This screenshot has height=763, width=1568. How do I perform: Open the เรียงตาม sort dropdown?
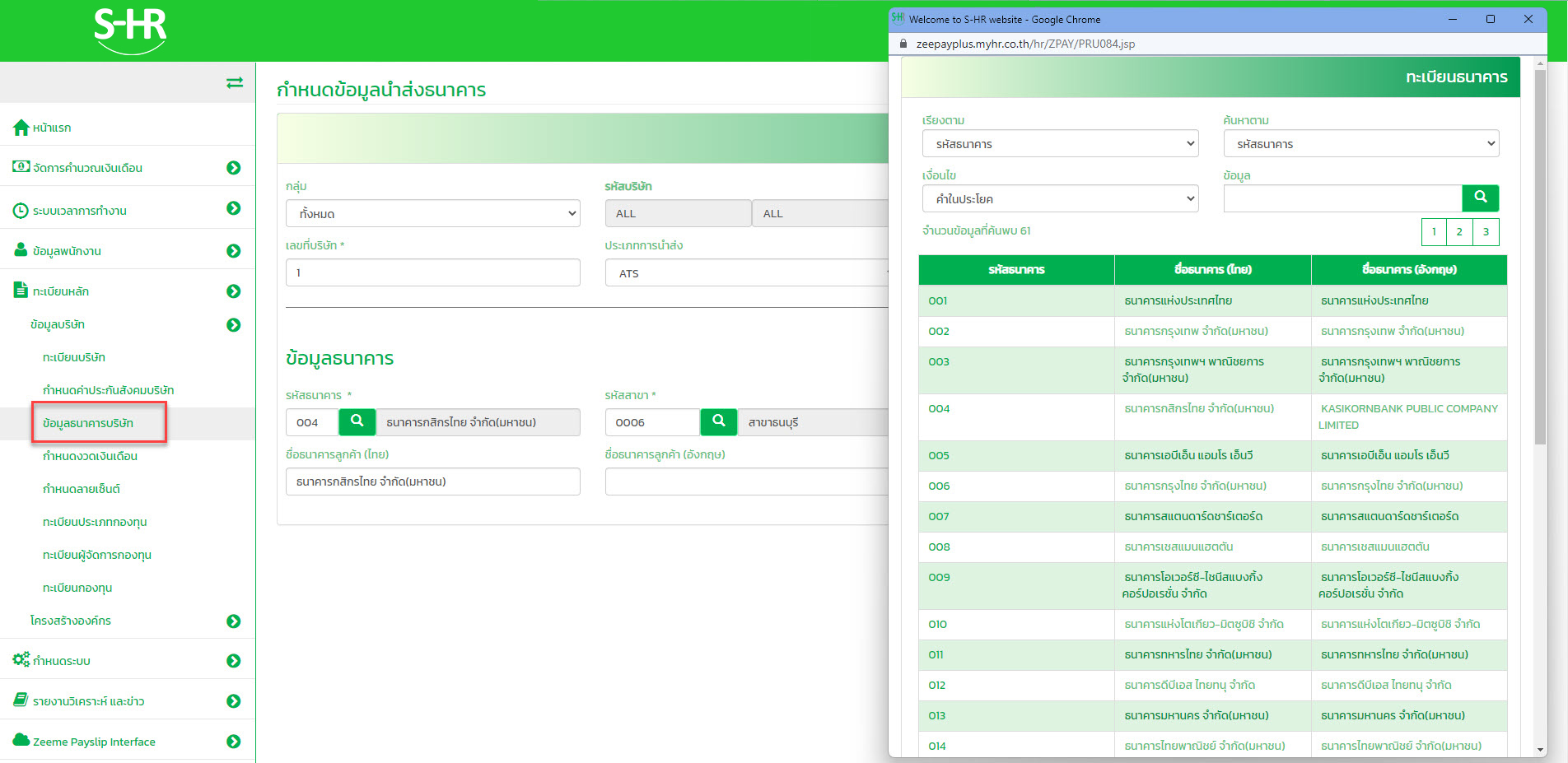click(x=1060, y=143)
